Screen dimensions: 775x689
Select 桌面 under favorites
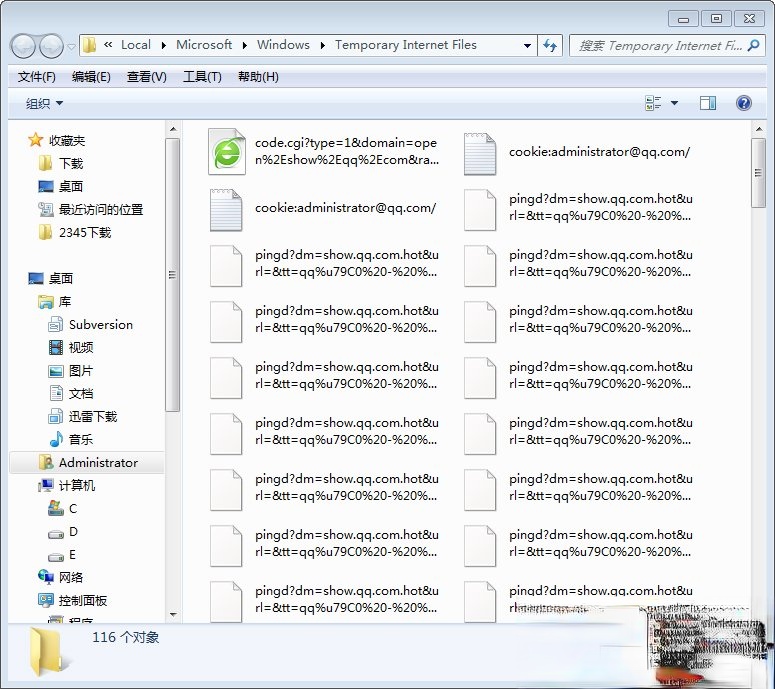(61, 186)
